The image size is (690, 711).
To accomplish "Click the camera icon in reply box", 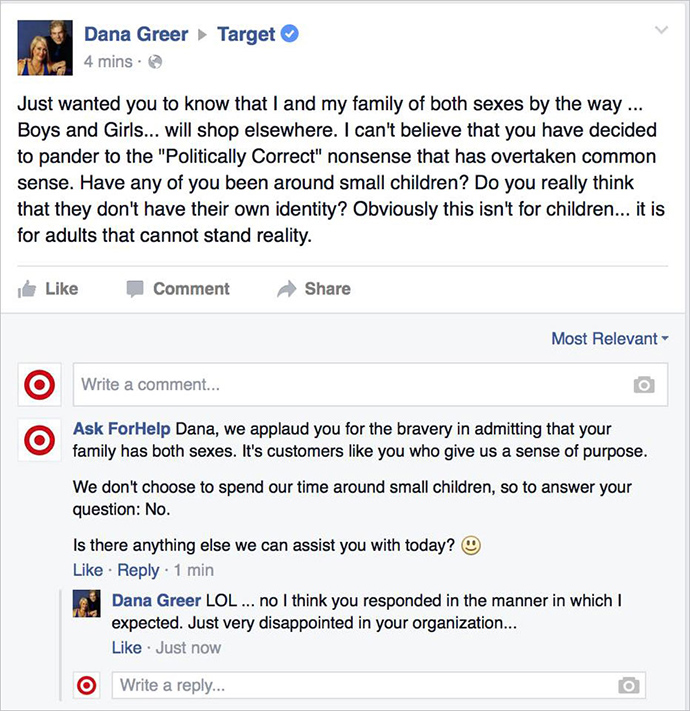I will 628,685.
